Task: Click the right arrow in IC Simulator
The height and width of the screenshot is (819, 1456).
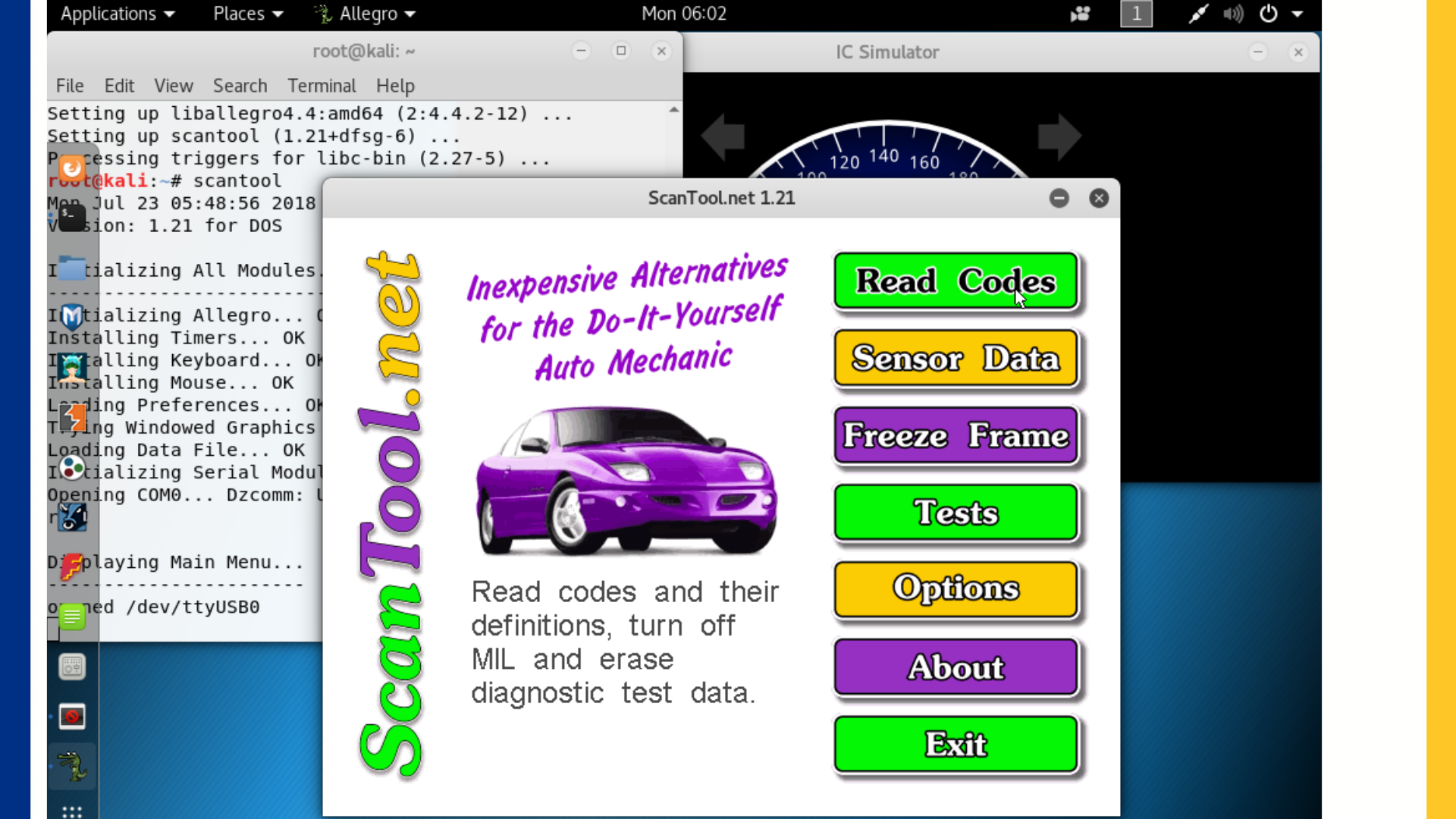Action: [1059, 136]
